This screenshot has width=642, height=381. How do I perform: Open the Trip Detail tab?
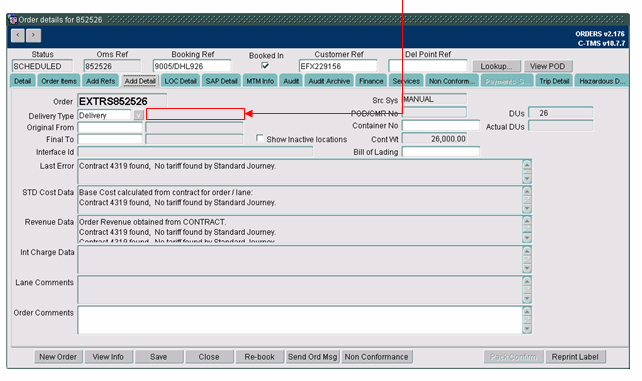[x=554, y=81]
